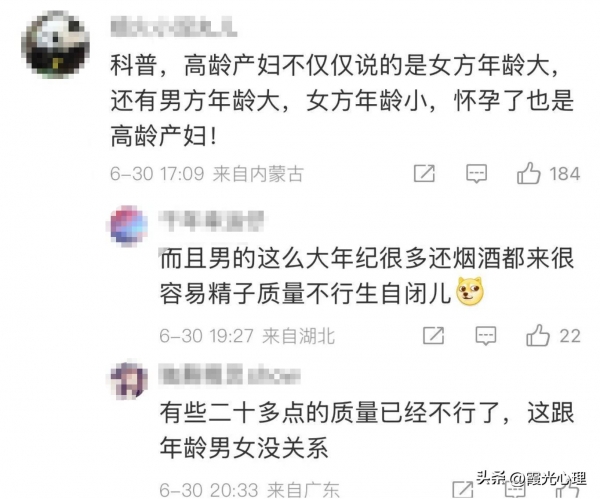
Task: Open the purple avatar of third commenter
Action: pyautogui.click(x=129, y=380)
